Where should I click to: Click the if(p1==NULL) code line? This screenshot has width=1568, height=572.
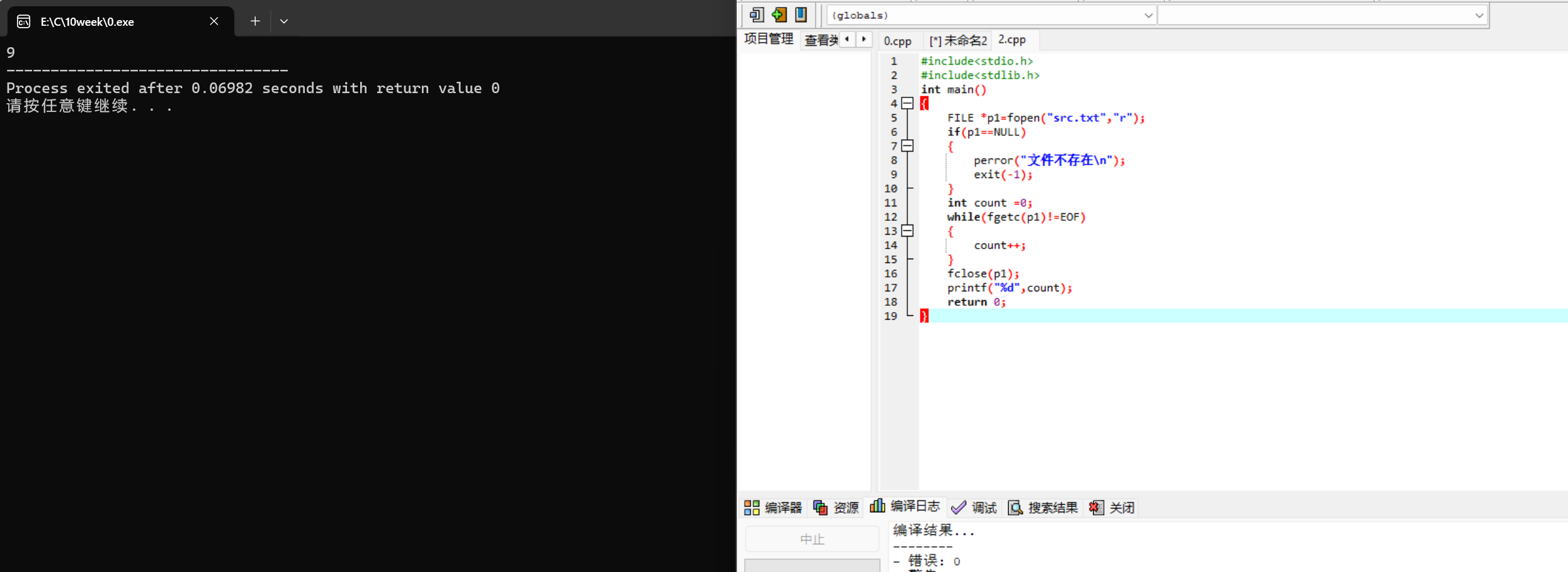coord(987,132)
